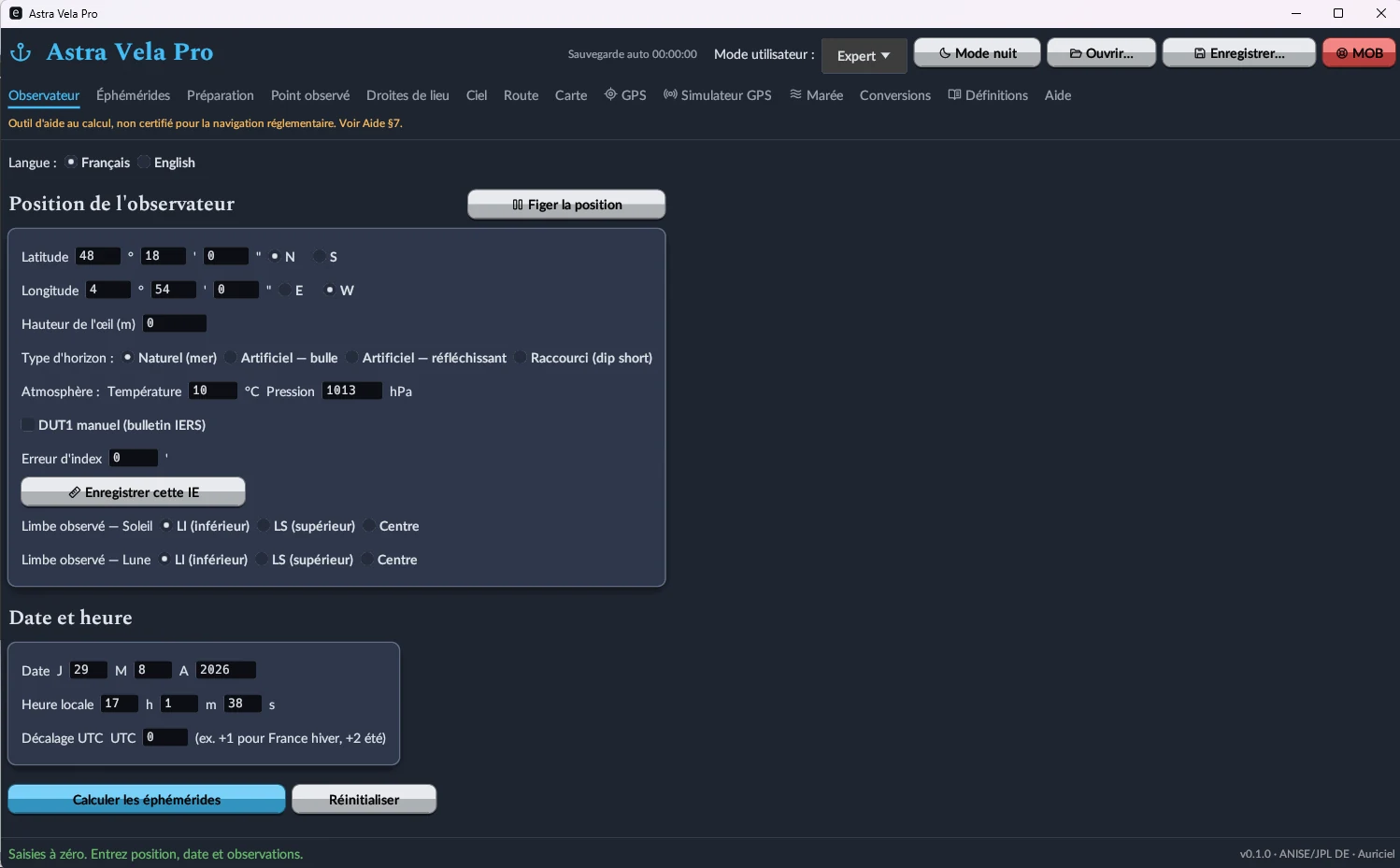The height and width of the screenshot is (868, 1400).
Task: Click the floppy disk icon on Enregistrer
Action: pyautogui.click(x=1200, y=53)
